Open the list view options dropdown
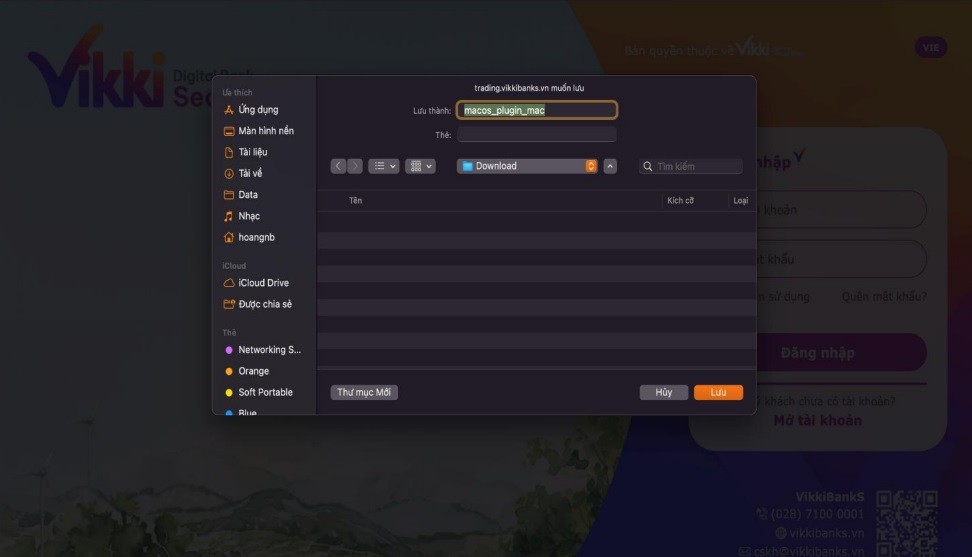972x557 pixels. point(383,166)
